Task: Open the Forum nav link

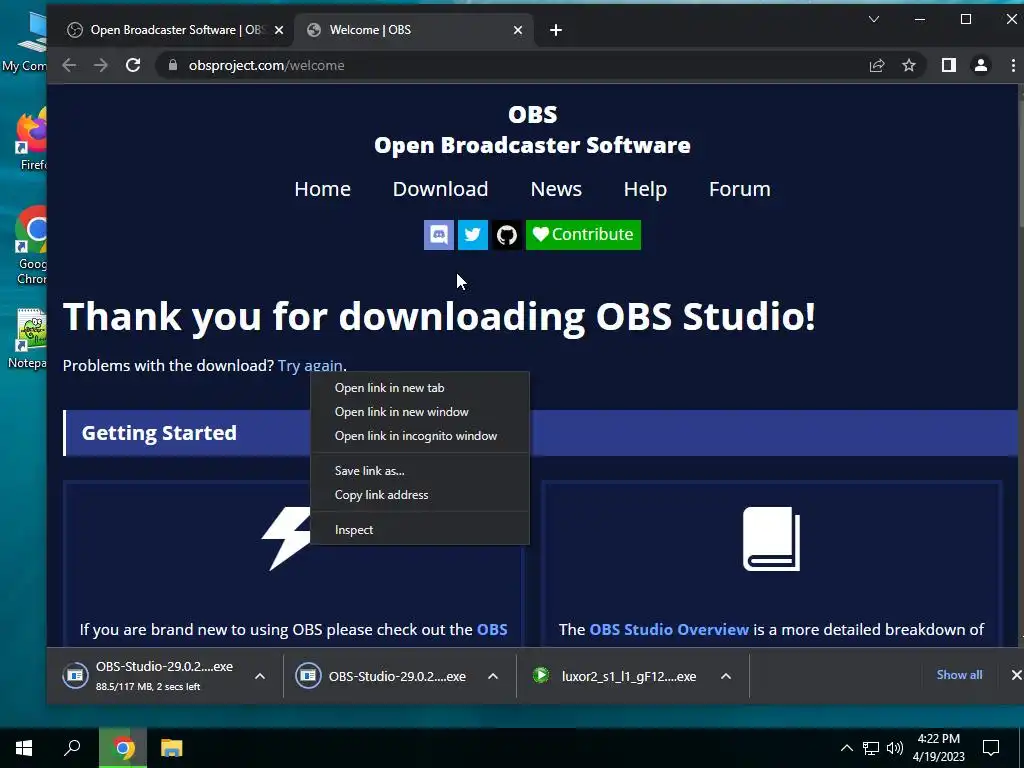Action: tap(740, 189)
